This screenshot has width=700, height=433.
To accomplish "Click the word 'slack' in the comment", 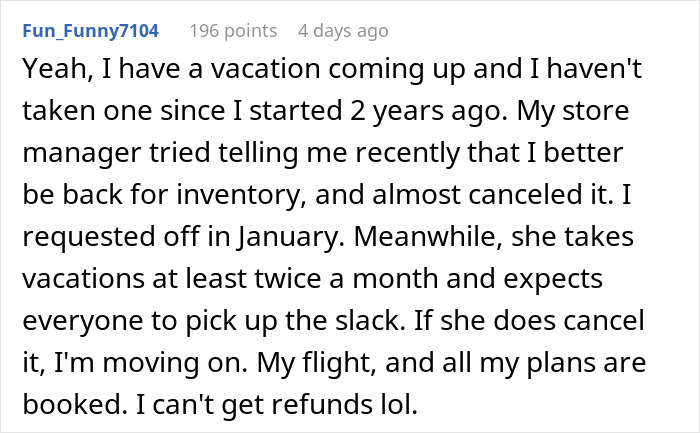I will pos(367,321).
